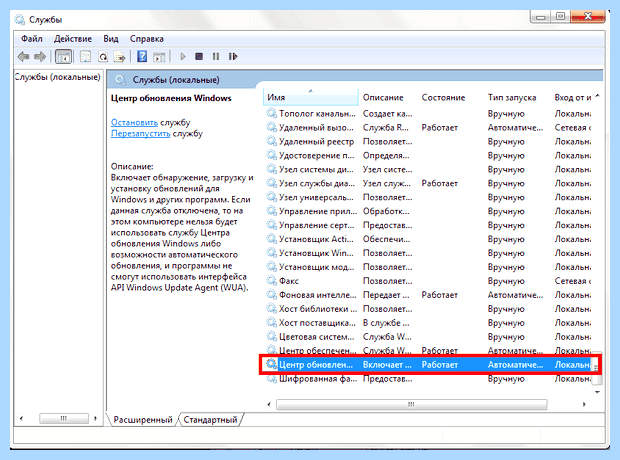Open the Help toolbar icon

[x=142, y=57]
